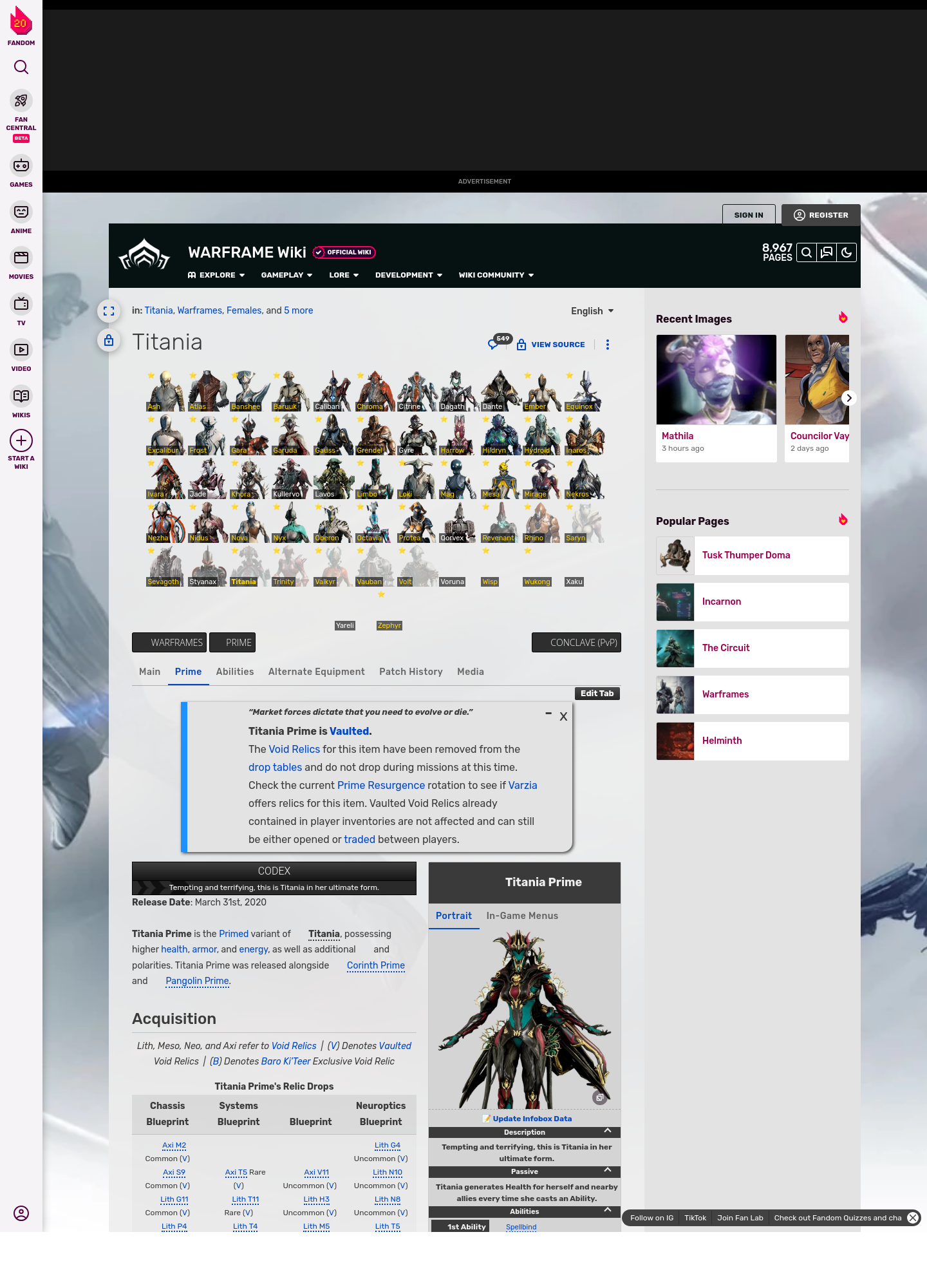Viewport: 927px width, 1288px height.
Task: Open the Update Infobox Data link
Action: [532, 1119]
